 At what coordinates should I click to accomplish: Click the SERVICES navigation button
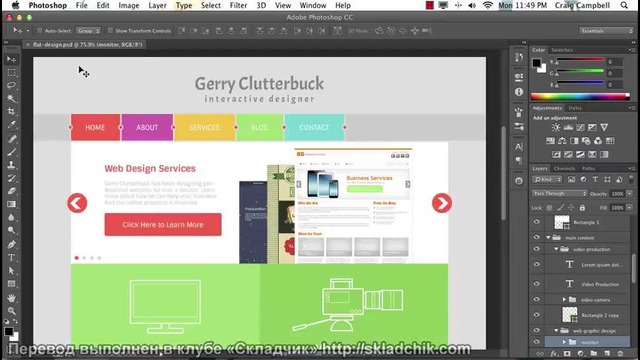coord(204,127)
